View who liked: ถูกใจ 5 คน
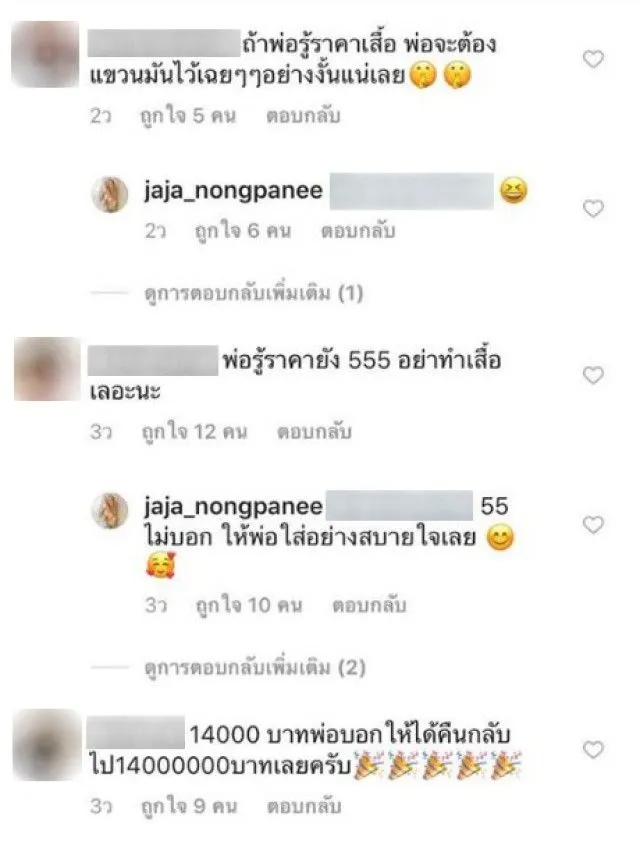The height and width of the screenshot is (841, 640). pos(188,115)
